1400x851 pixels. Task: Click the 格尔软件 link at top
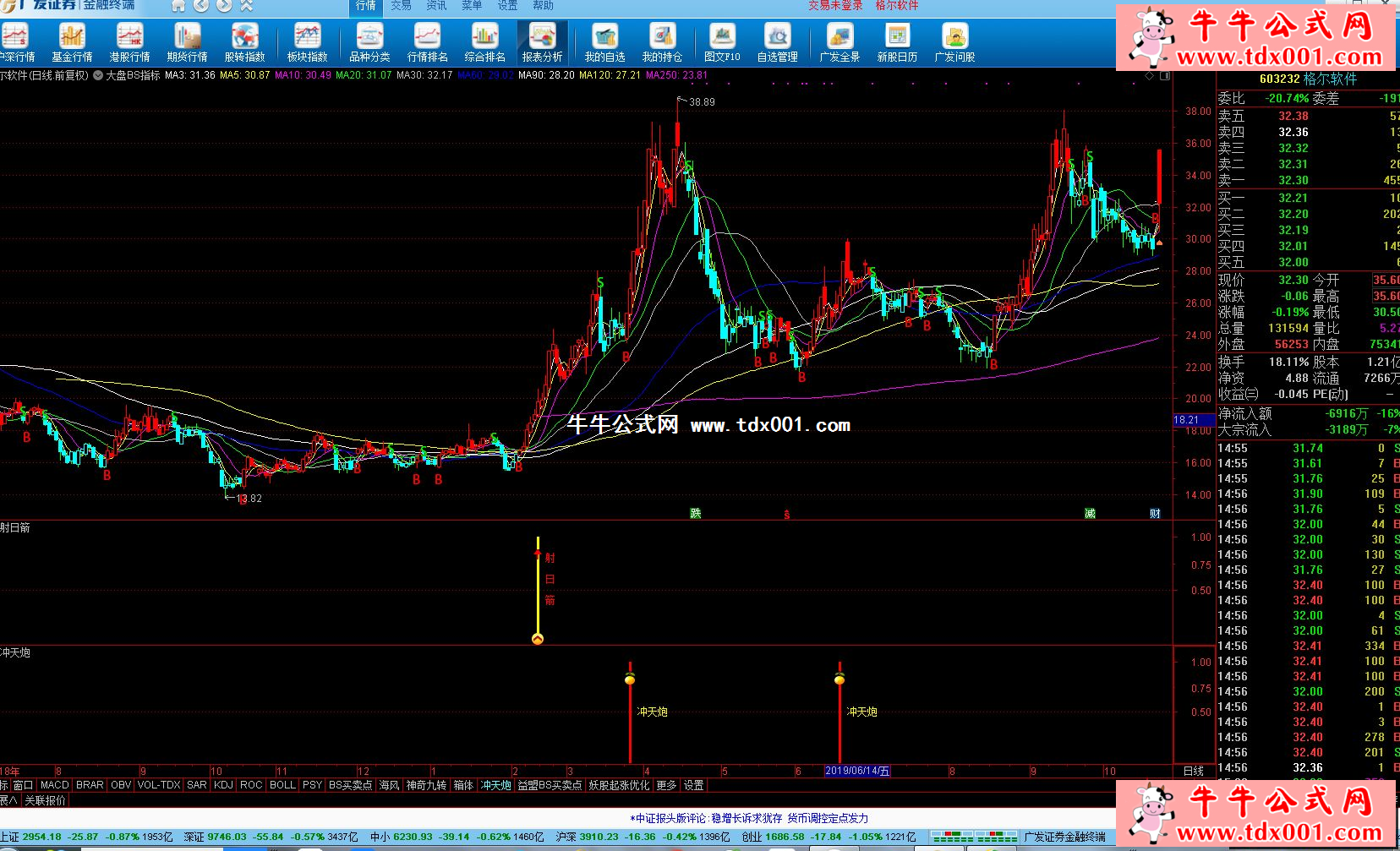click(897, 6)
